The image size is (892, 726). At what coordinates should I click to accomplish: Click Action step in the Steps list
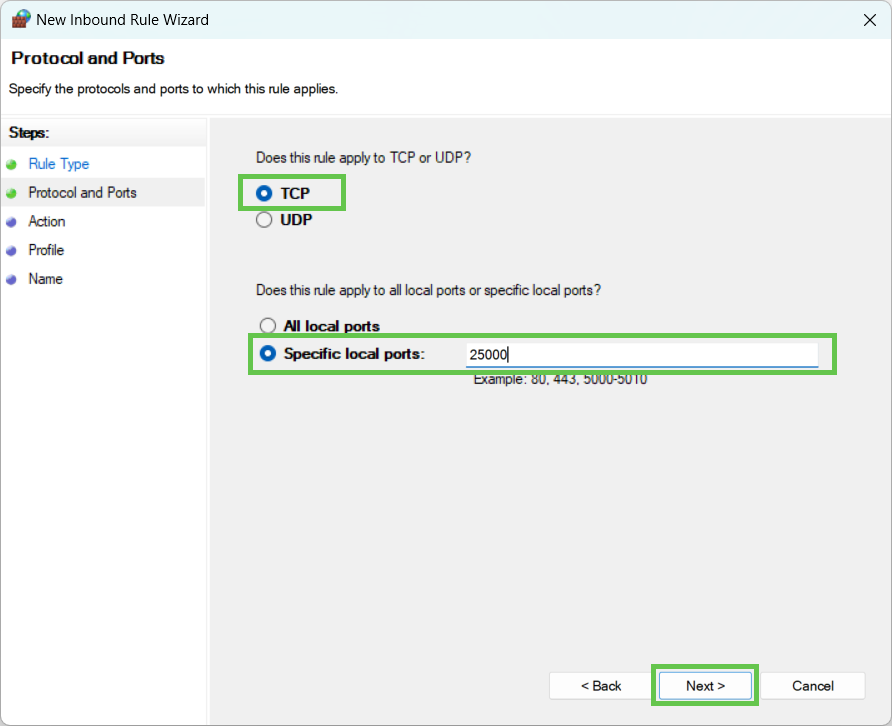tap(47, 221)
